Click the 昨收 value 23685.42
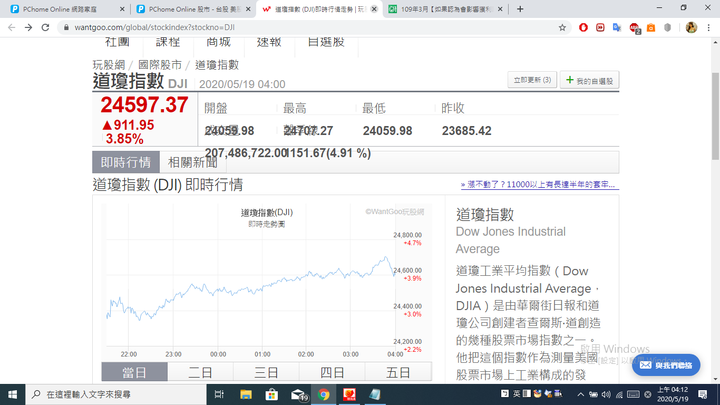 (x=467, y=131)
